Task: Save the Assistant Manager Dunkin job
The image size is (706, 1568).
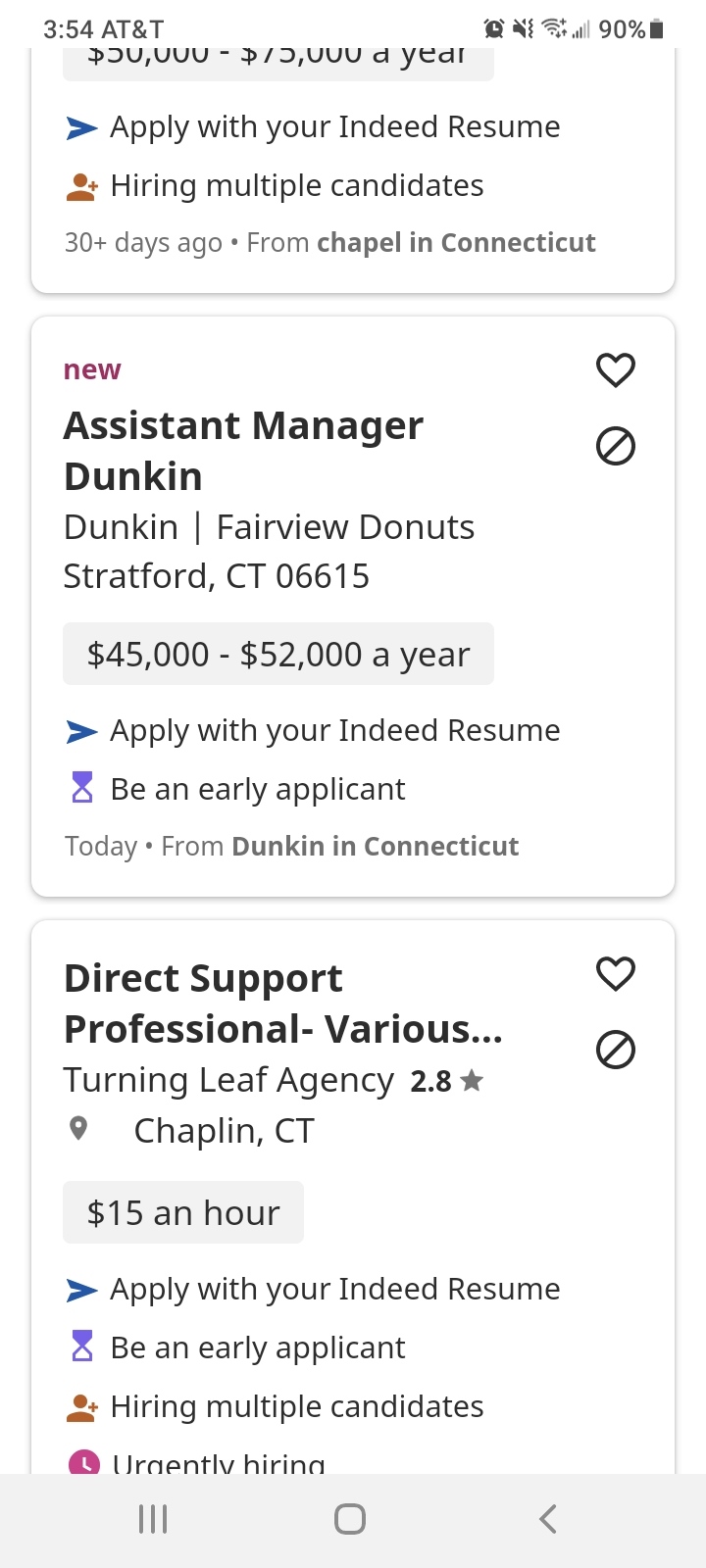Action: coord(616,369)
